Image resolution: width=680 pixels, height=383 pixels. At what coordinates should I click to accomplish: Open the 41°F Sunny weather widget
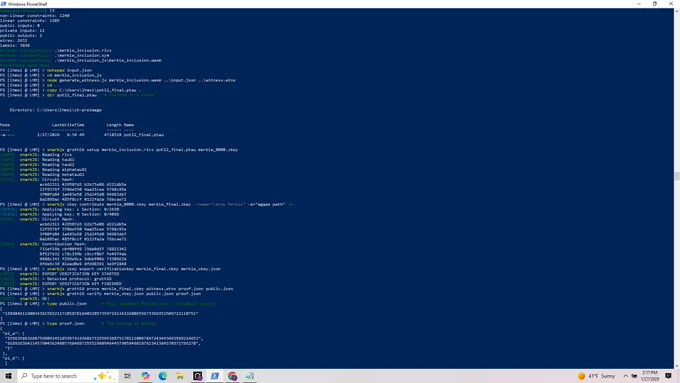point(597,376)
